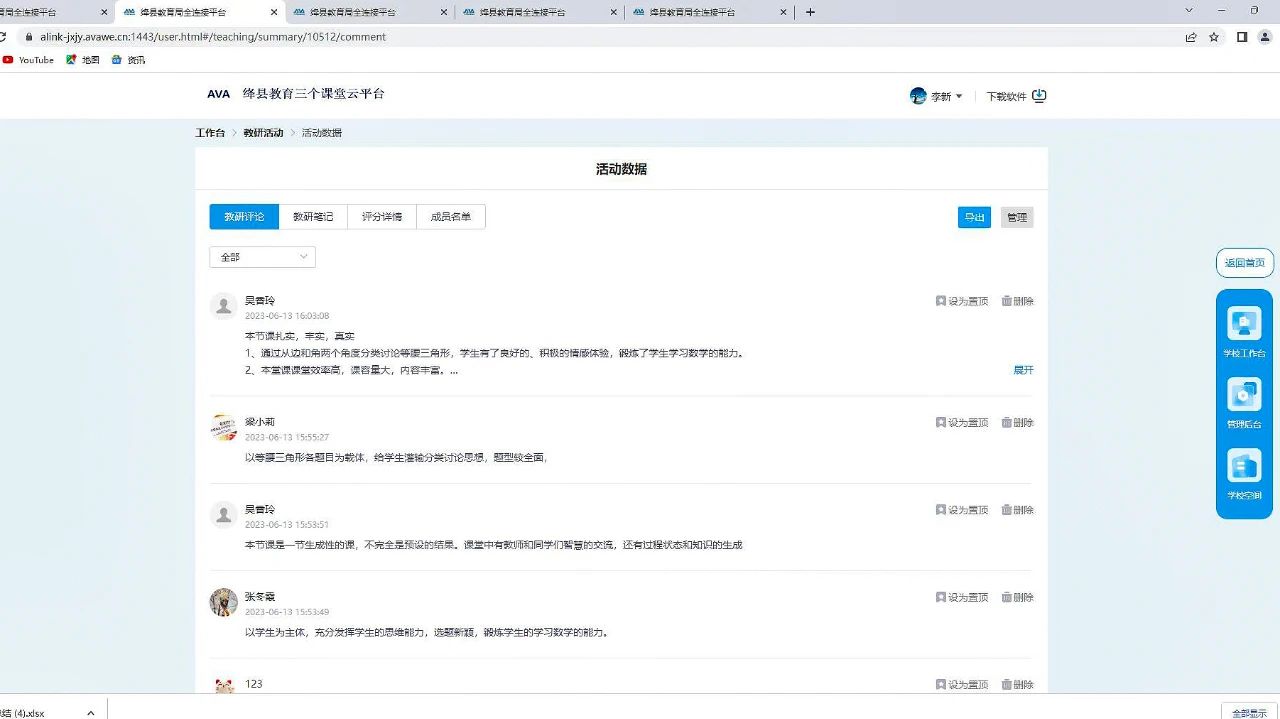
Task: Click the browser share icon in address bar
Action: pos(1191,37)
